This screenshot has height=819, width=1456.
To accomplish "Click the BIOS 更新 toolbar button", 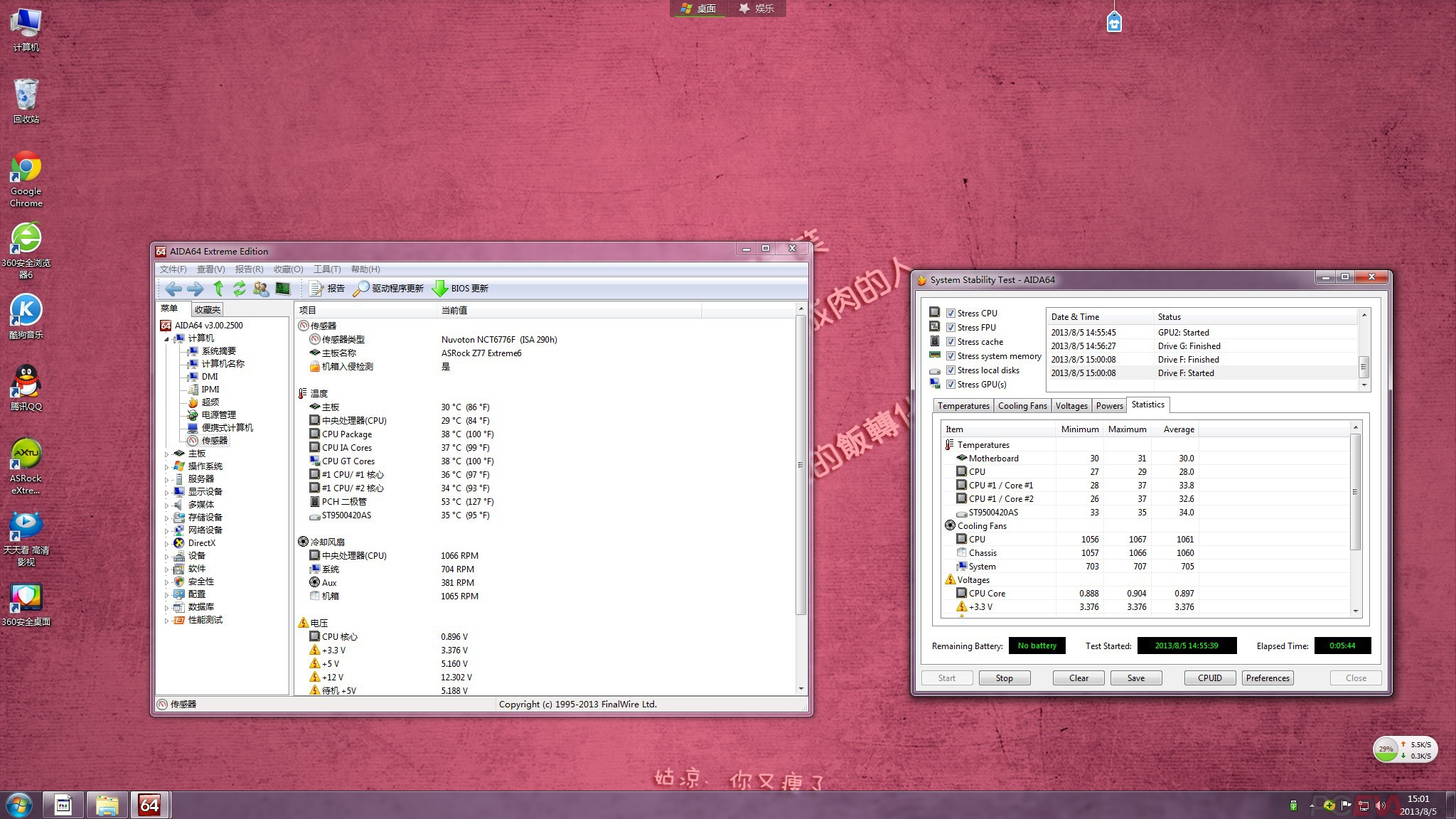I will 461,289.
